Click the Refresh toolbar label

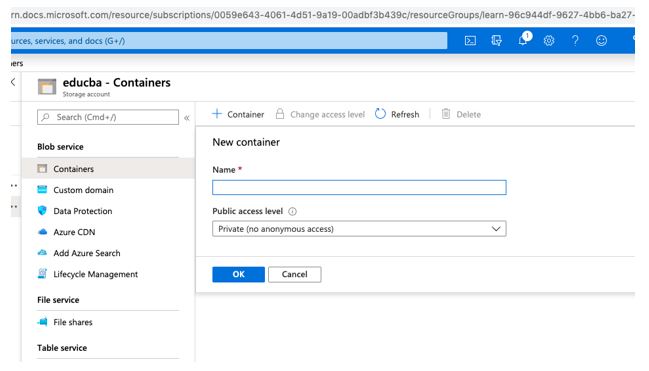(x=405, y=114)
